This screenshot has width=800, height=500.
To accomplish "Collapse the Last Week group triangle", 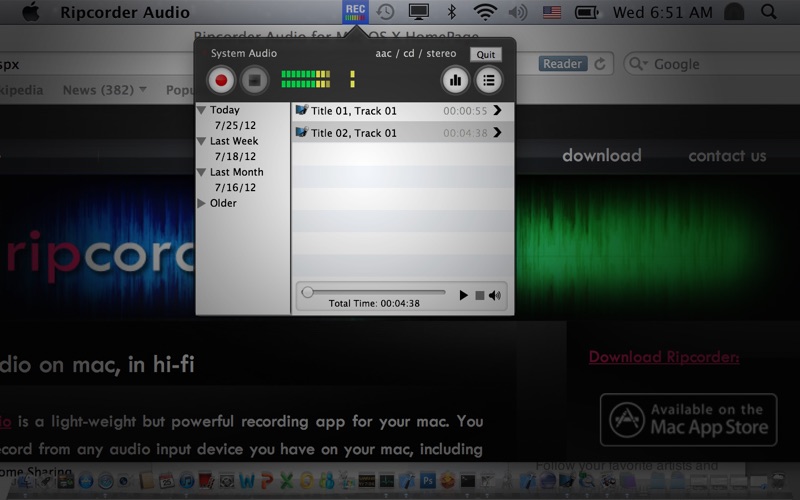I will (x=202, y=141).
